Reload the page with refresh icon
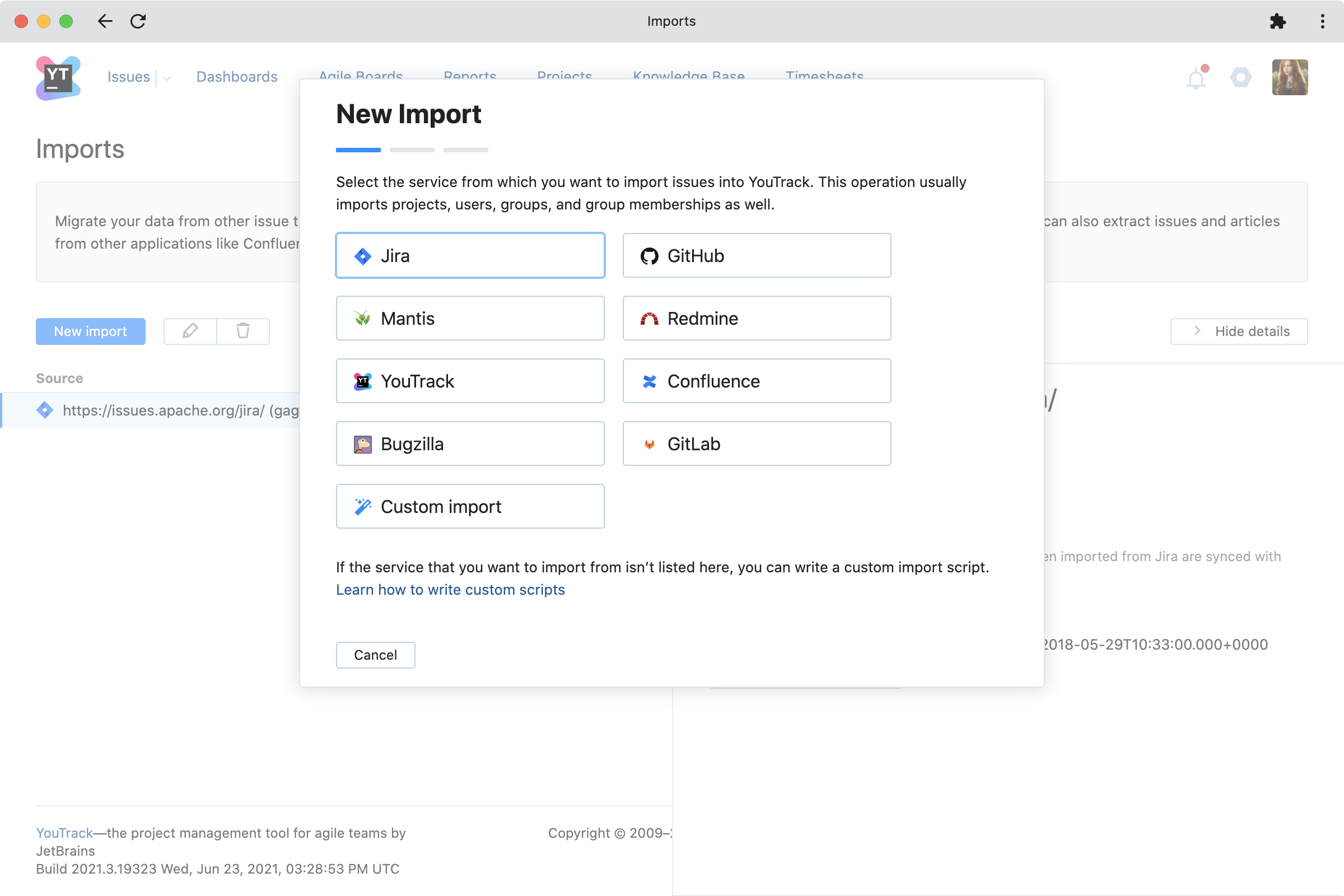This screenshot has width=1344, height=896. (x=138, y=21)
